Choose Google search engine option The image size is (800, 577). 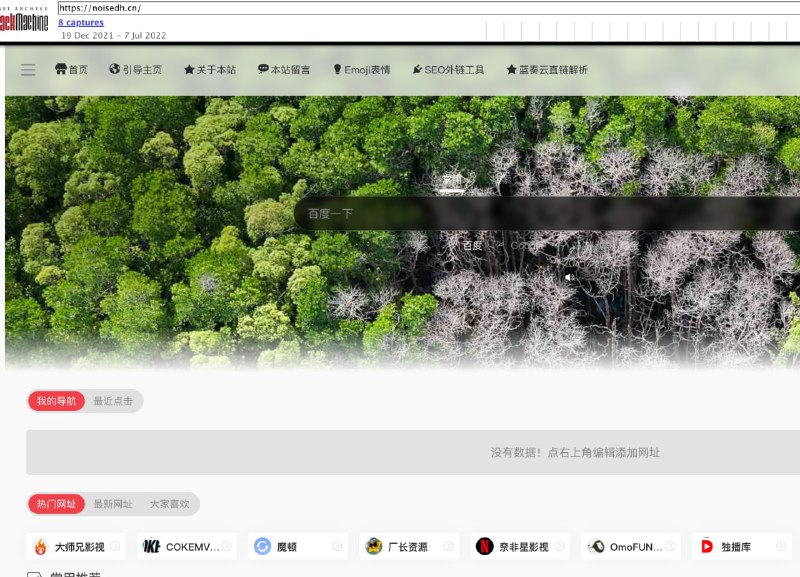pos(525,245)
